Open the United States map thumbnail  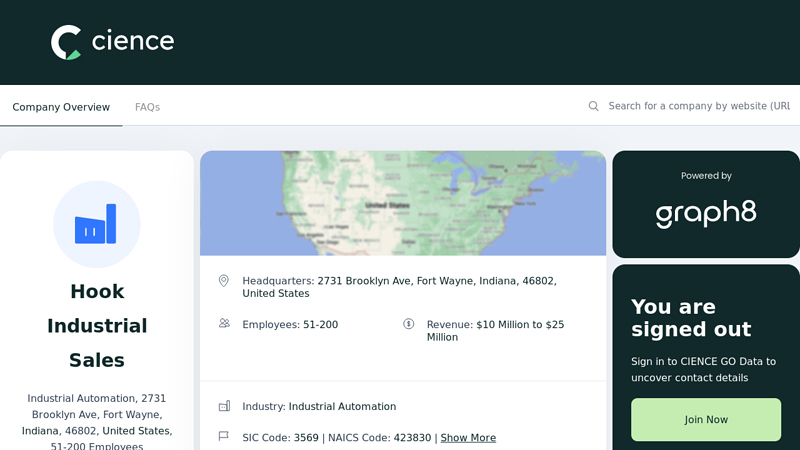tap(403, 203)
